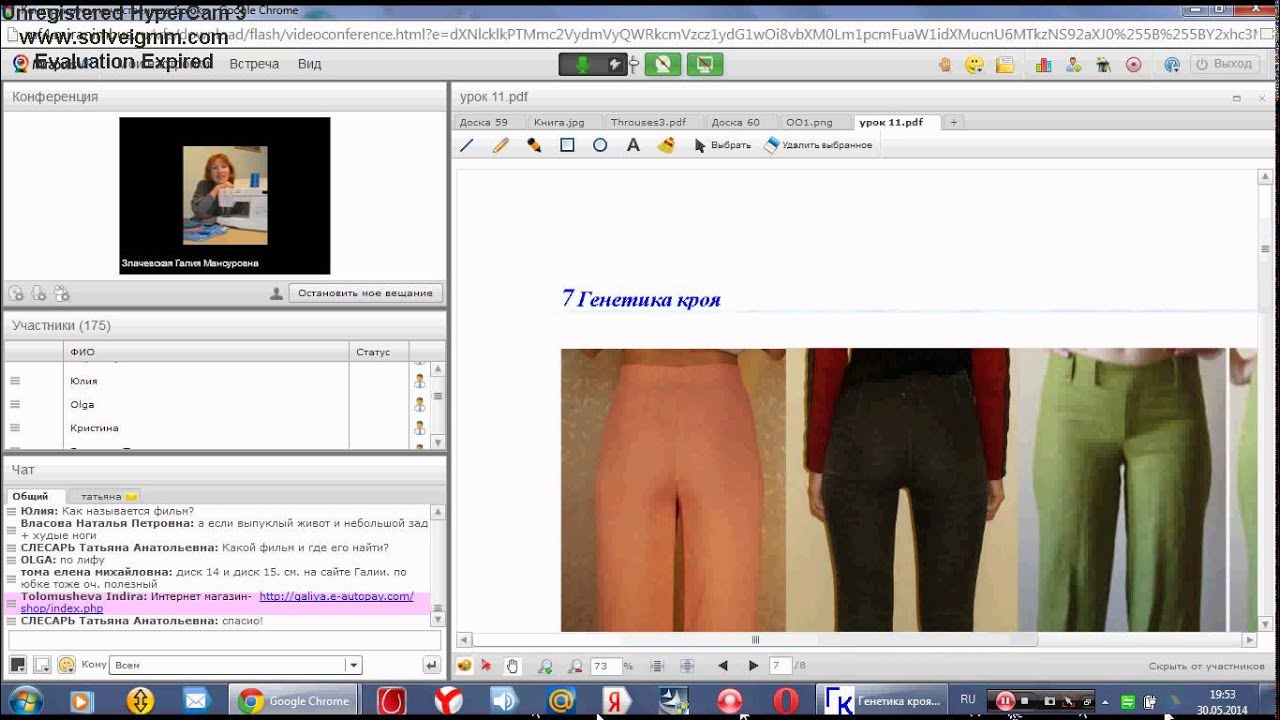Click the chat message input field
The width and height of the screenshot is (1280, 720).
[x=225, y=640]
